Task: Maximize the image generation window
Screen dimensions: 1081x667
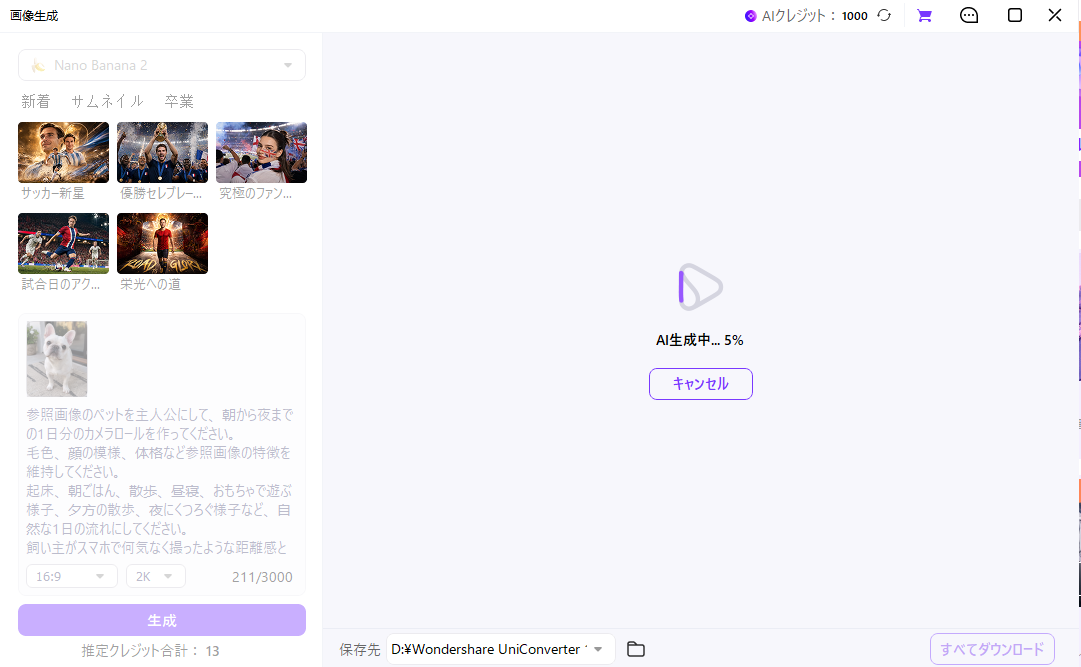Action: [1014, 15]
